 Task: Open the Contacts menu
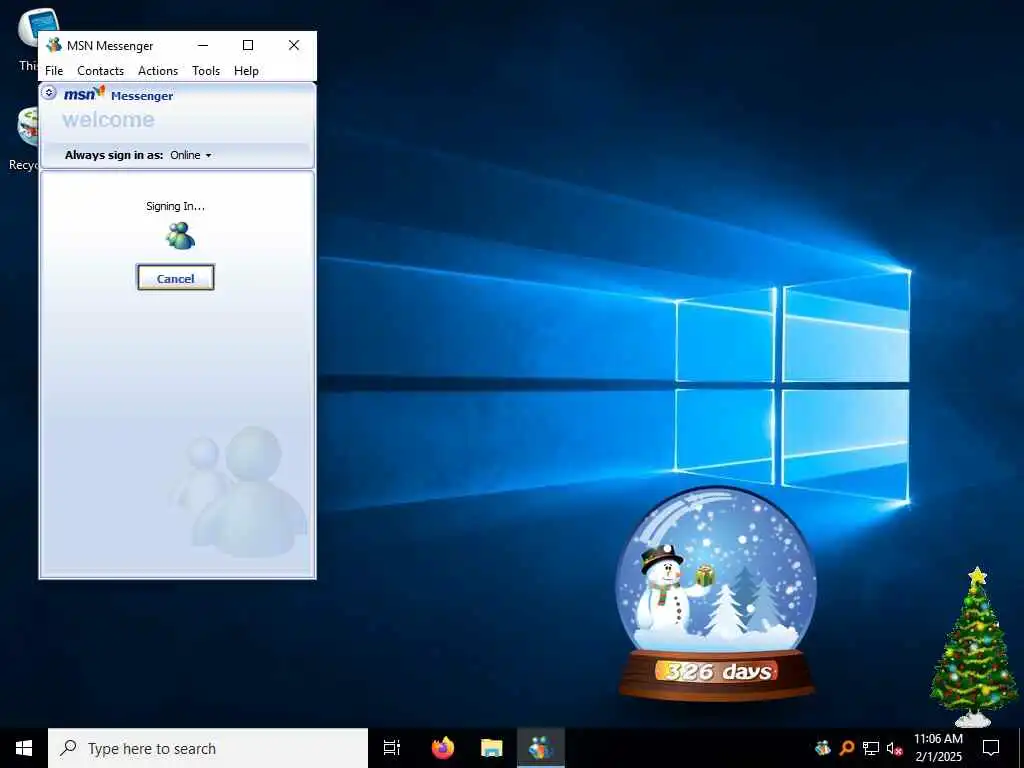point(101,71)
